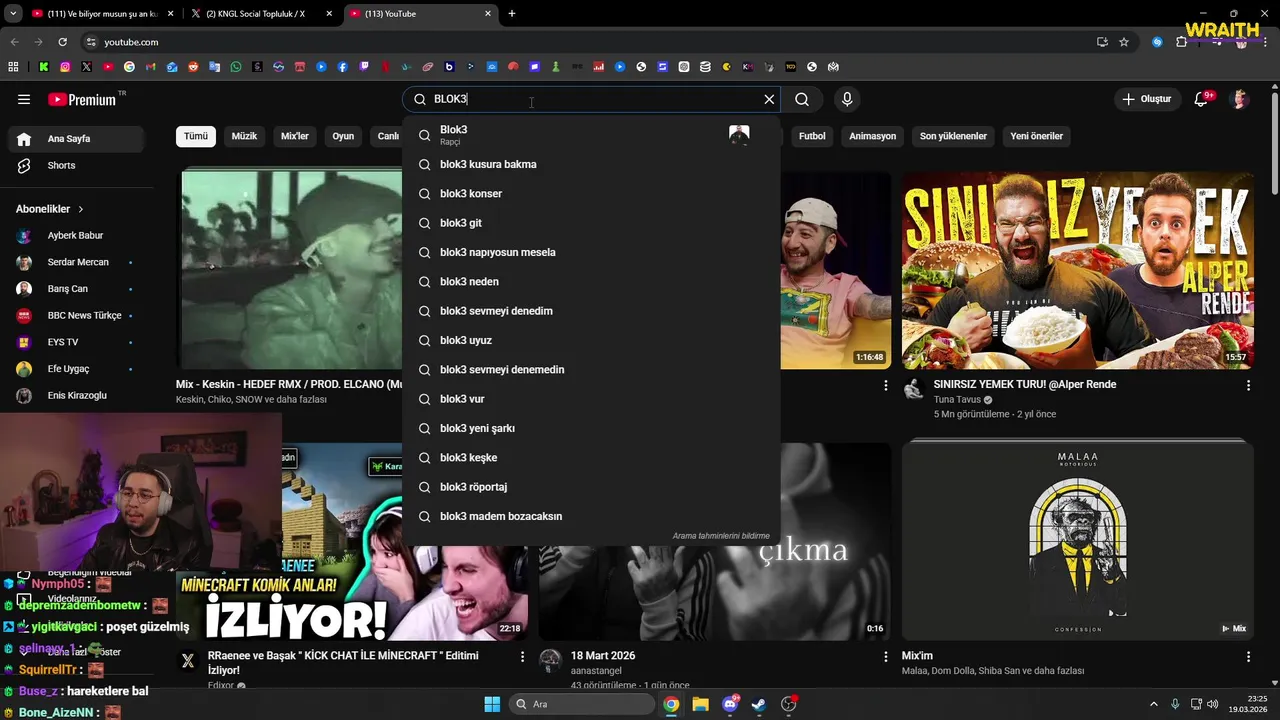Open Tuna Tavus channel name
Image resolution: width=1280 pixels, height=720 pixels.
click(x=957, y=400)
